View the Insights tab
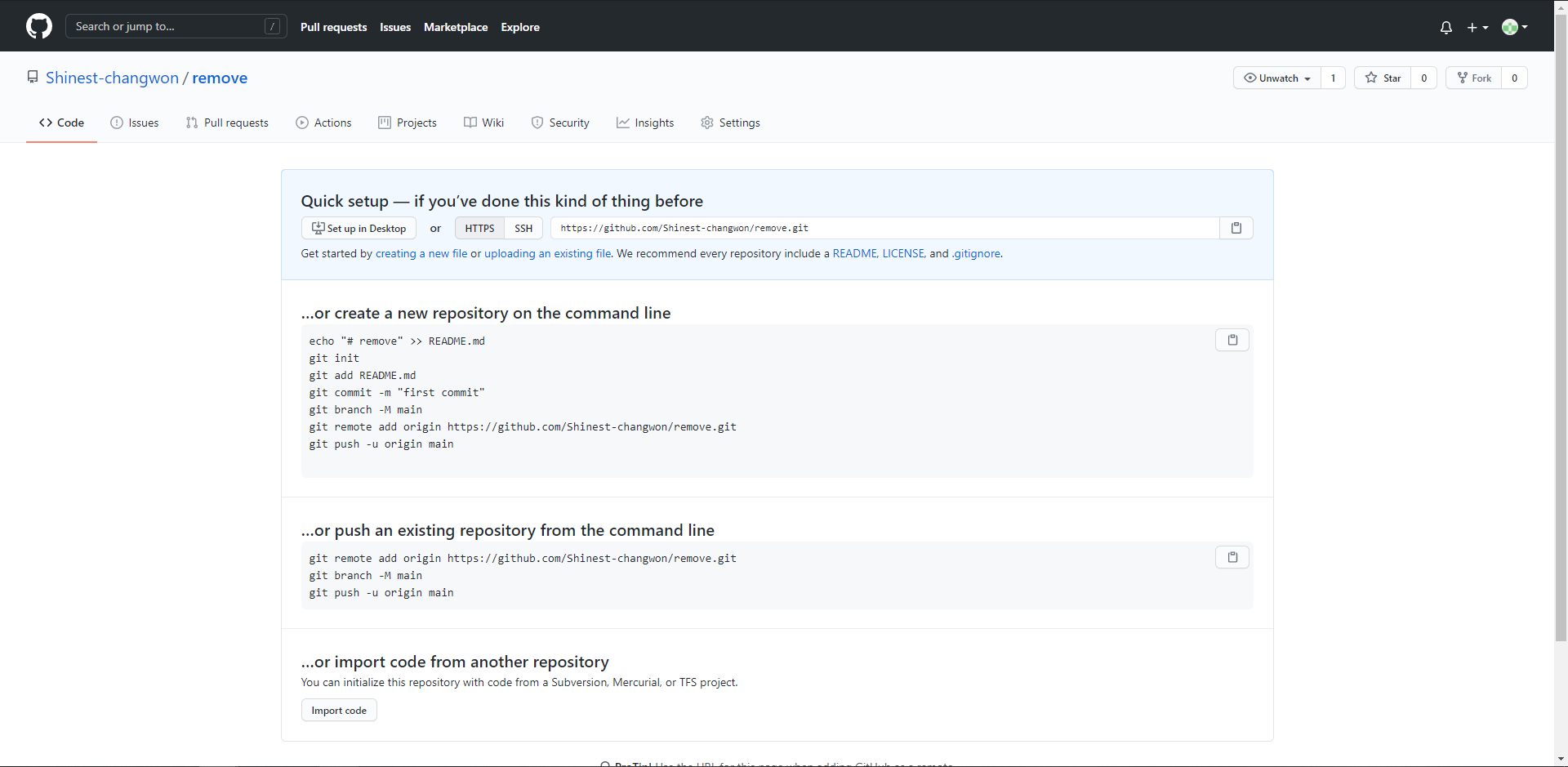The image size is (1568, 767). [645, 123]
